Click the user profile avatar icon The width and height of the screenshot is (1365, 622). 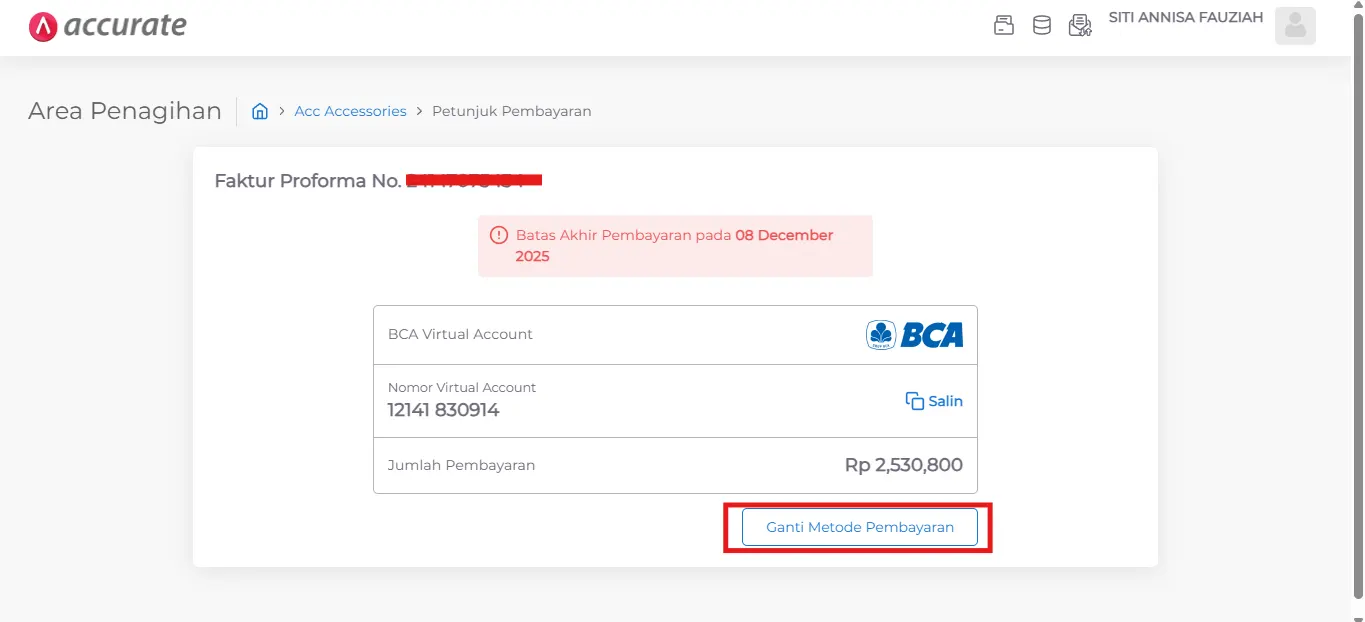[1295, 25]
